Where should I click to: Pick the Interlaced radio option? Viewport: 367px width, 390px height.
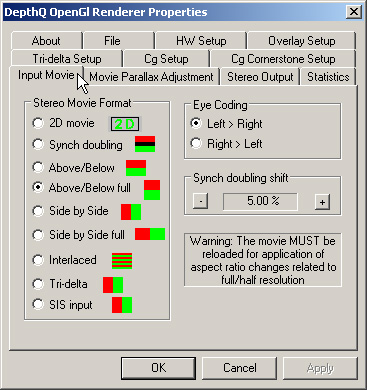tap(38, 260)
